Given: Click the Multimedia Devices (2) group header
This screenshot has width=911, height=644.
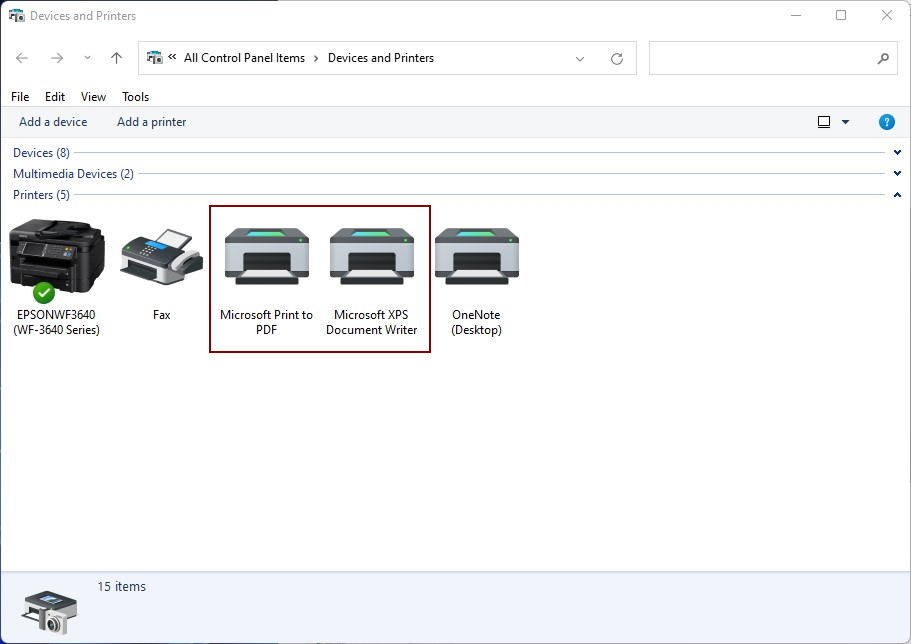Looking at the screenshot, I should tap(73, 174).
